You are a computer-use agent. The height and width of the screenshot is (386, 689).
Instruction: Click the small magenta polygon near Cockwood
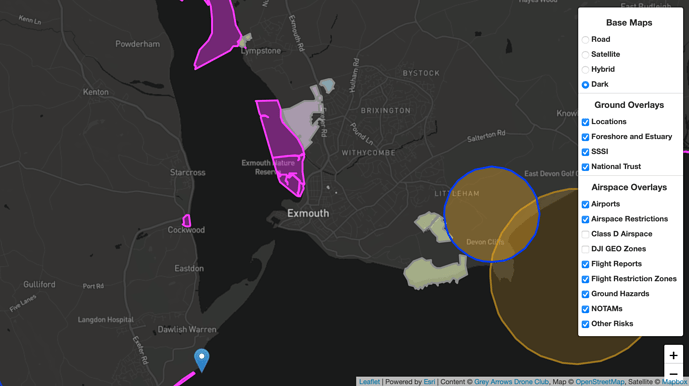pos(187,220)
